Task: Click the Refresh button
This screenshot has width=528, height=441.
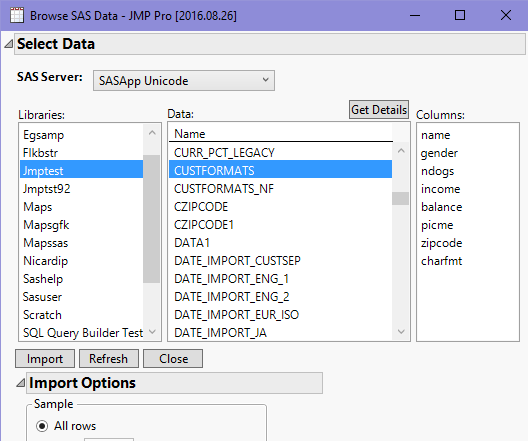Action: click(108, 359)
